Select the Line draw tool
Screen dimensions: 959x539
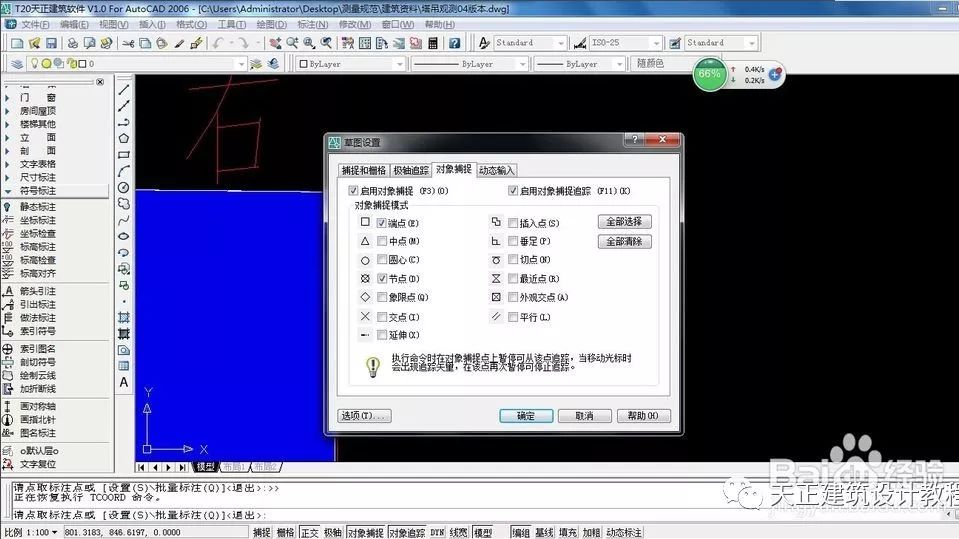coord(124,89)
